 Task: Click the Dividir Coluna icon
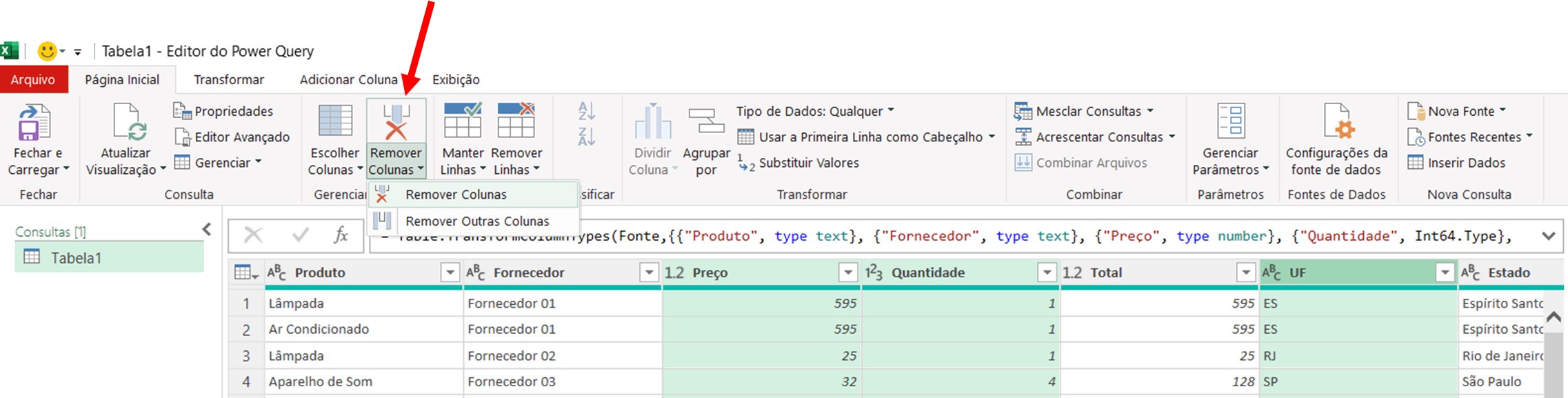[652, 121]
